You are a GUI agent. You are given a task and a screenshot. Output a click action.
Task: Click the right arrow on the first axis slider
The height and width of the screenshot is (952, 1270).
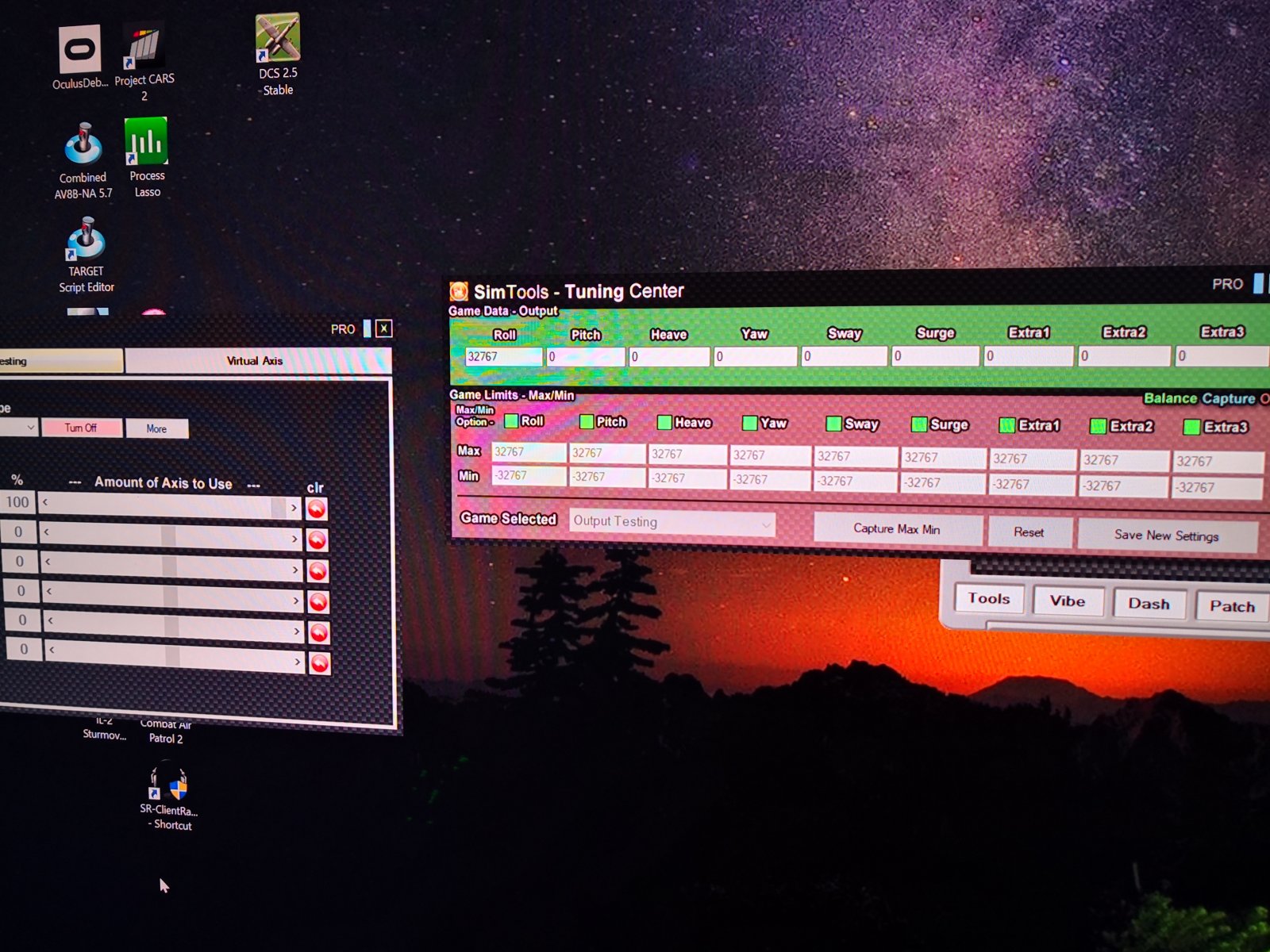(294, 507)
